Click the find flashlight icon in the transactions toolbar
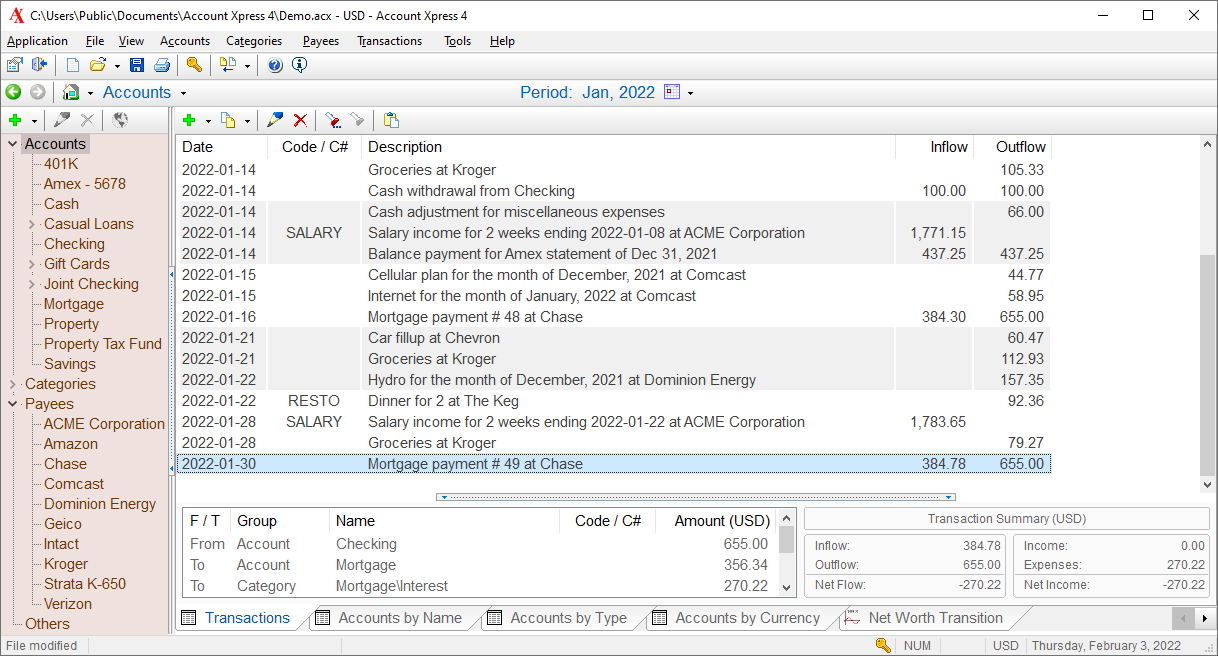1218x656 pixels. 333,121
